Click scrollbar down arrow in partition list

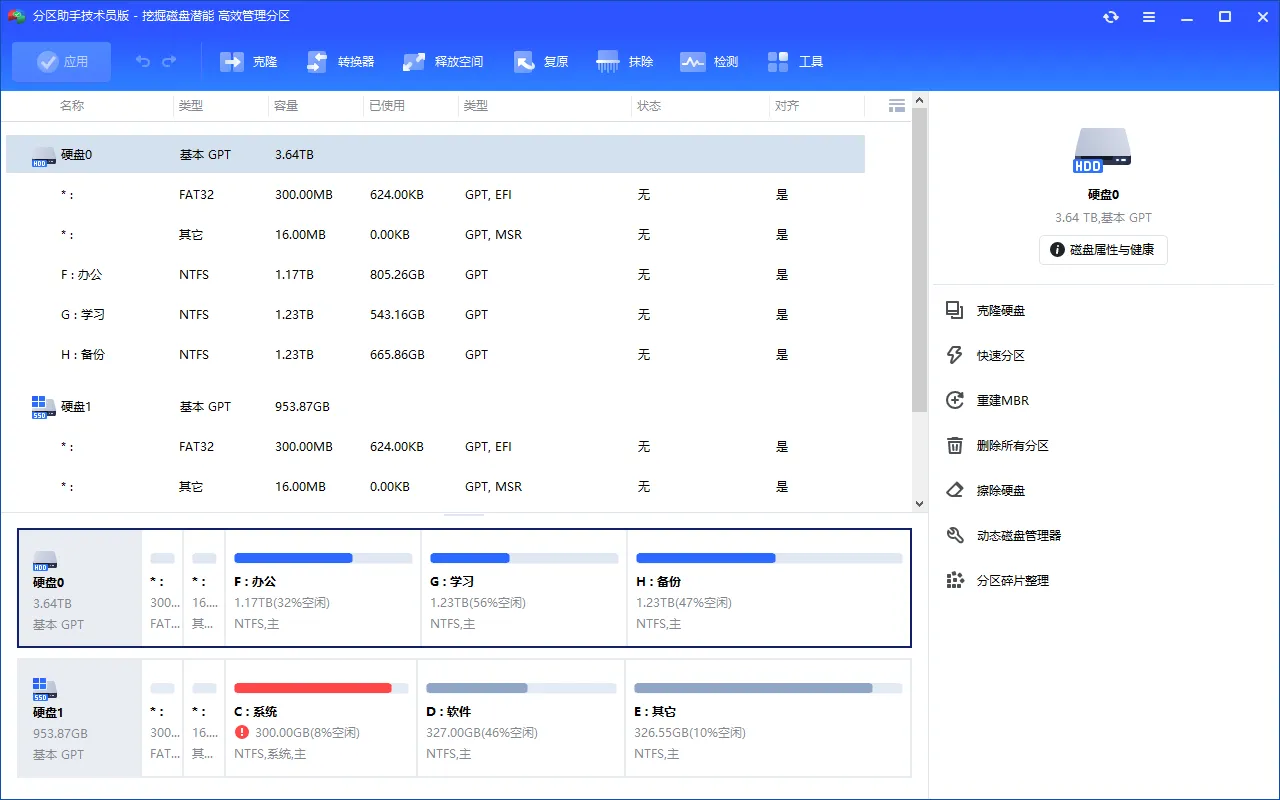click(919, 505)
